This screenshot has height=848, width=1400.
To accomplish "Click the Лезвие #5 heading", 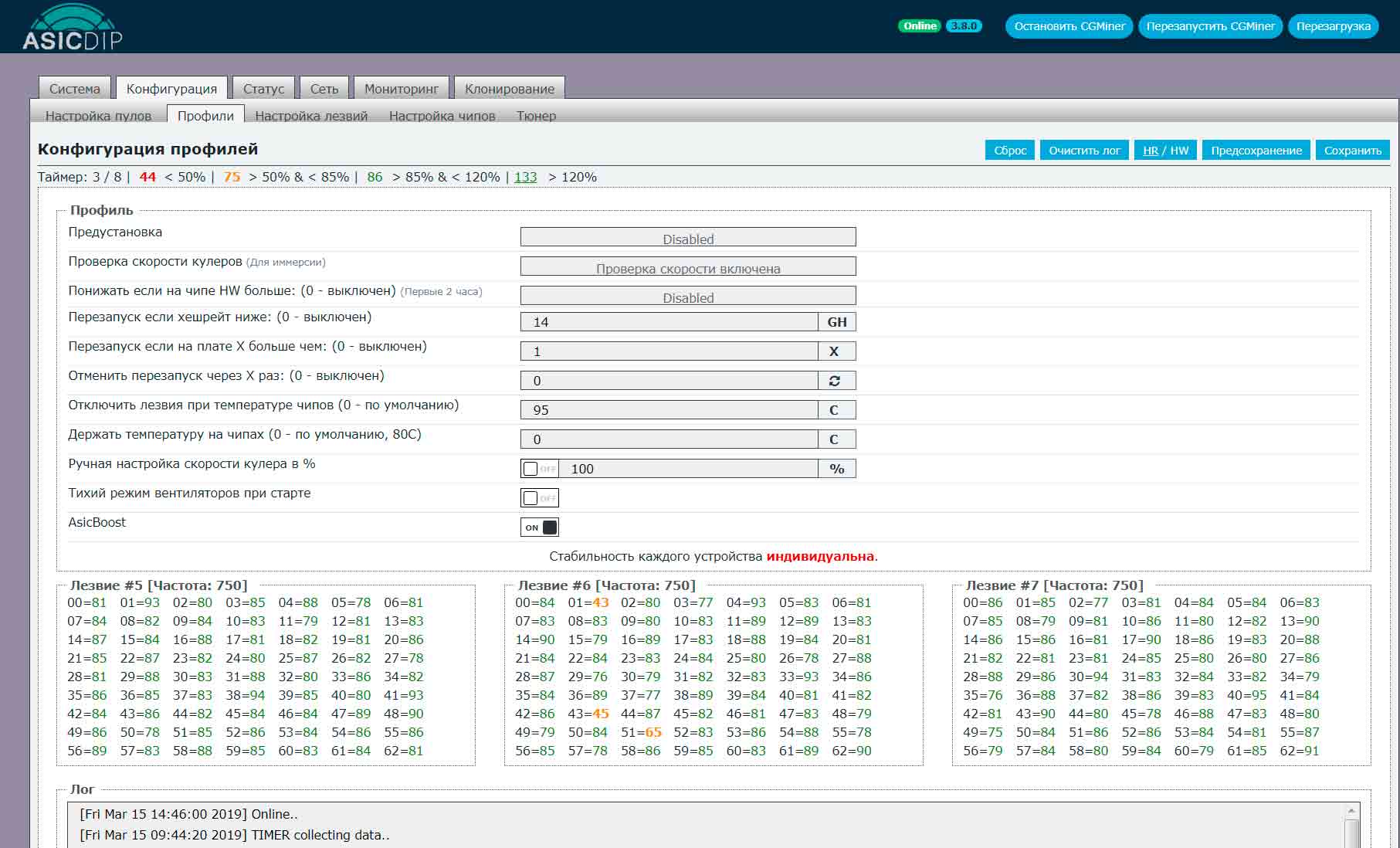I will pos(158,585).
